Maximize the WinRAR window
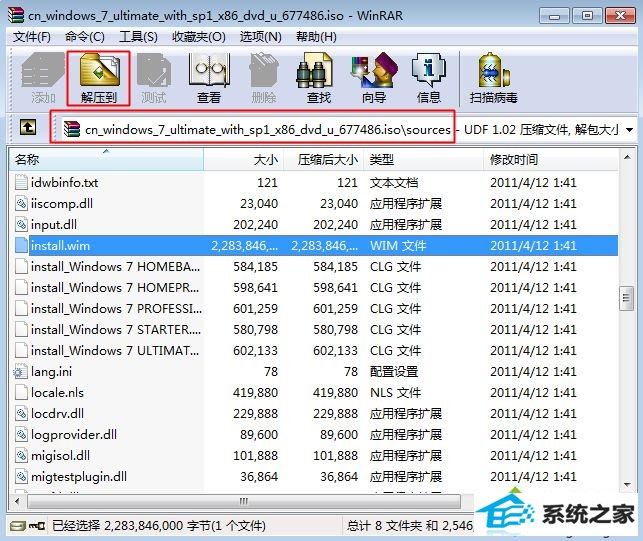The image size is (643, 541). tap(587, 16)
